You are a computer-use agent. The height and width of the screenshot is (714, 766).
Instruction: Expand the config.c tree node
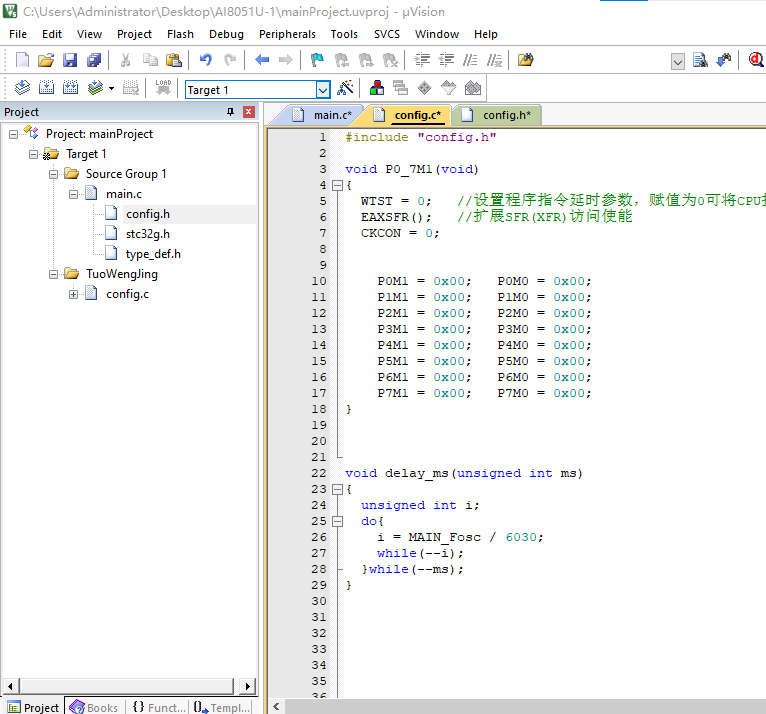click(73, 294)
